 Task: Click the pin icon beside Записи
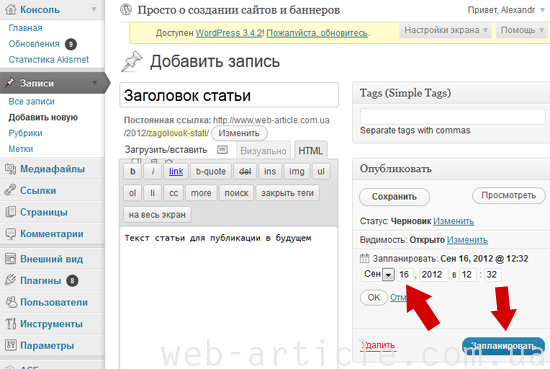pyautogui.click(x=10, y=82)
